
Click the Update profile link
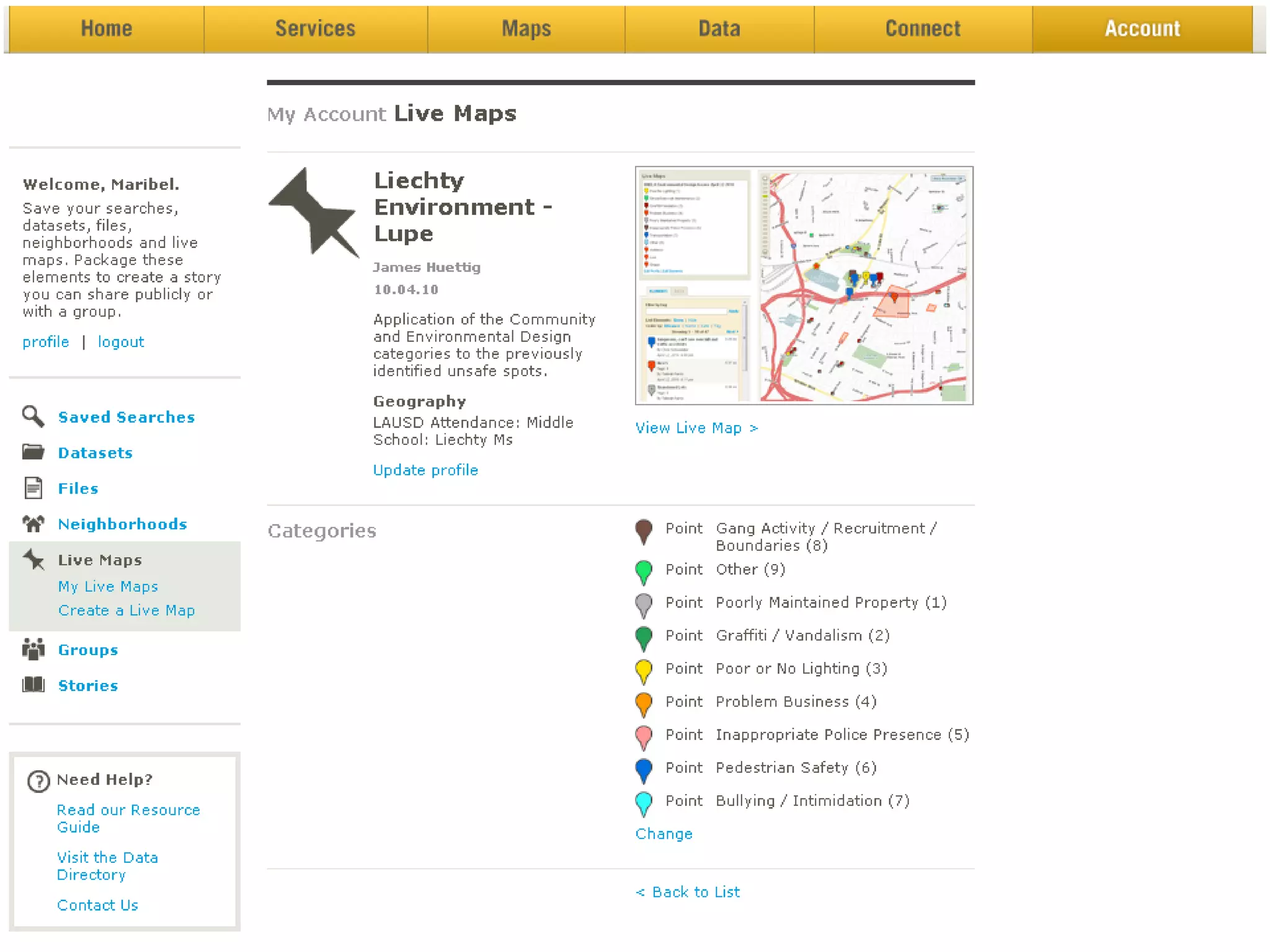pyautogui.click(x=425, y=470)
